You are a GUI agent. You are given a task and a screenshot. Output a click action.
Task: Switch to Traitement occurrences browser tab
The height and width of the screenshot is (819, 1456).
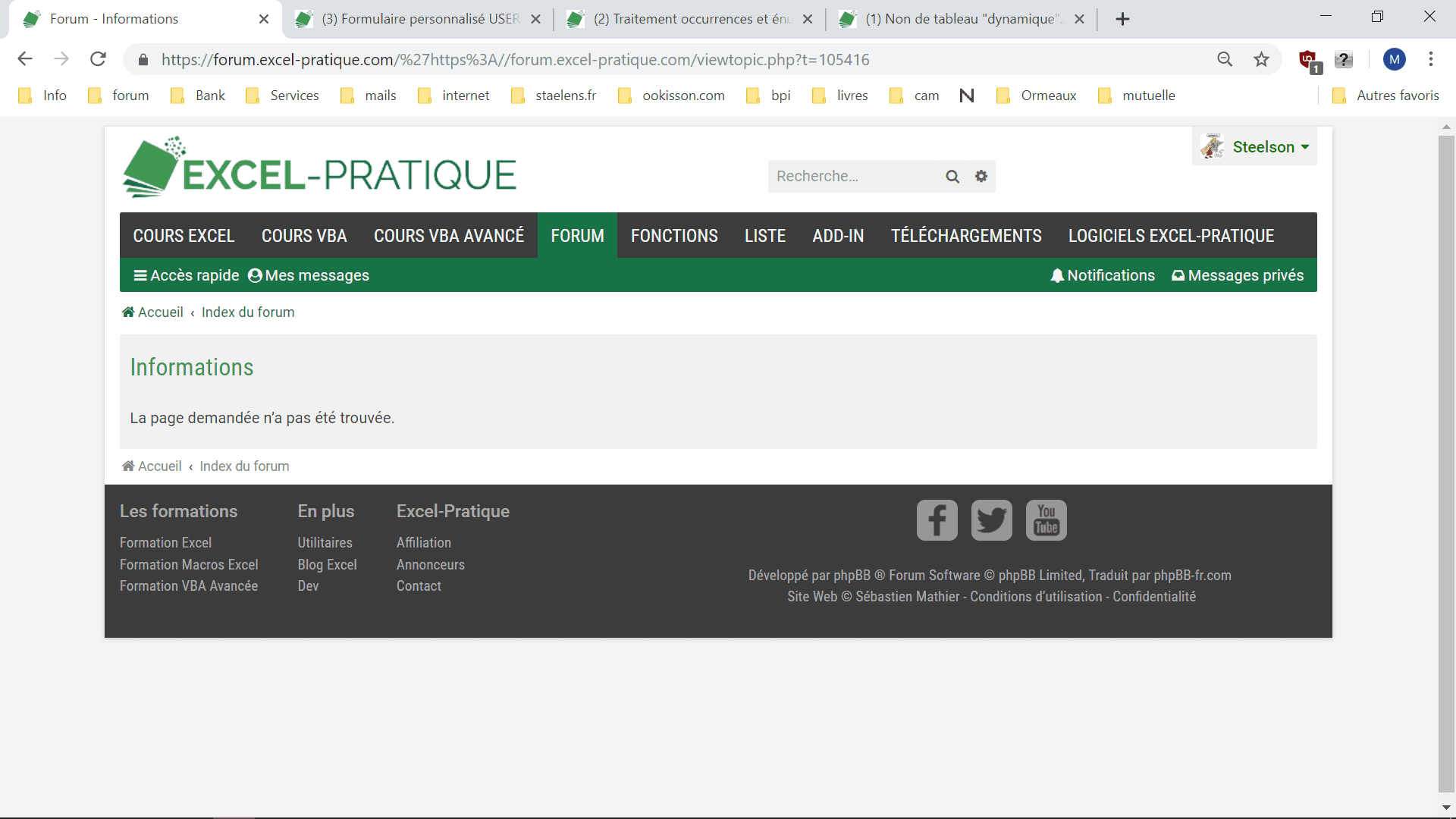coord(690,19)
